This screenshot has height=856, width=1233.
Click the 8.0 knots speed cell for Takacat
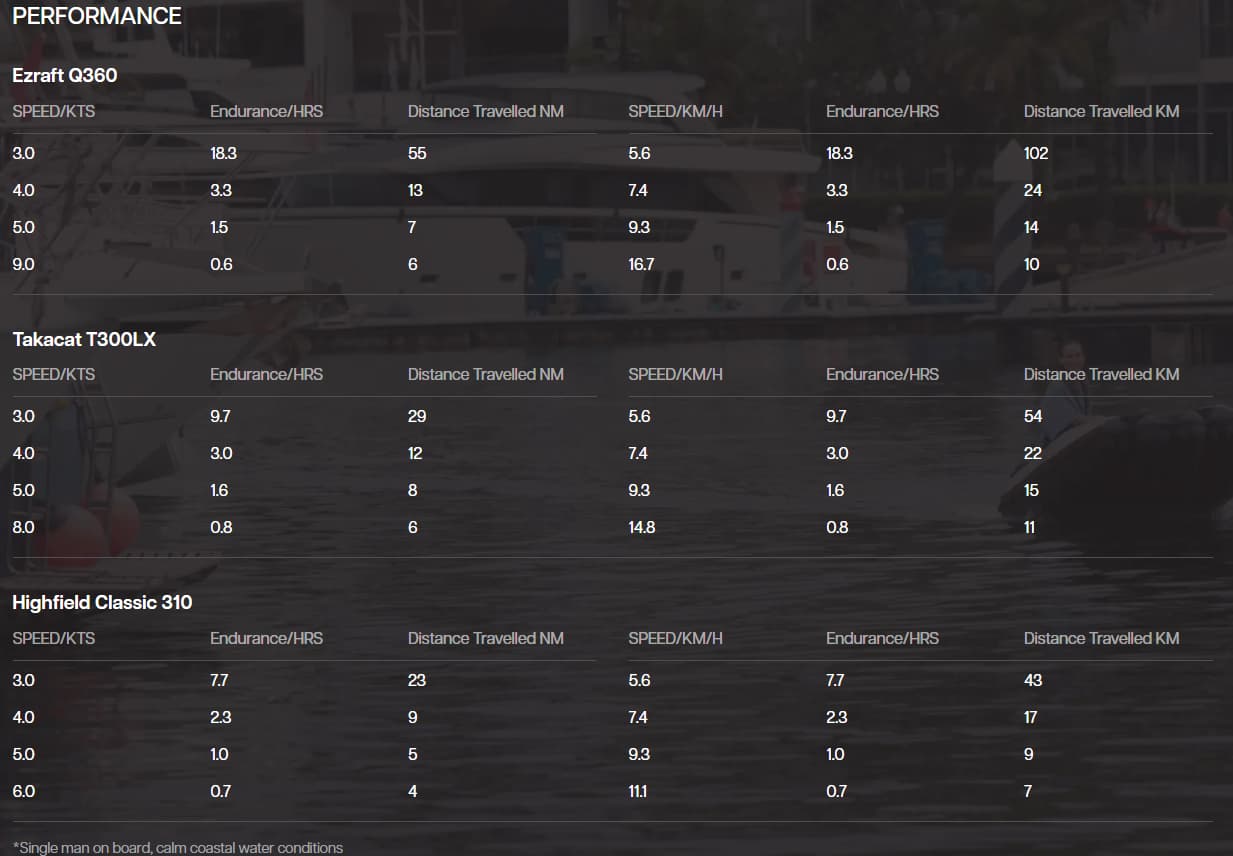(23, 527)
